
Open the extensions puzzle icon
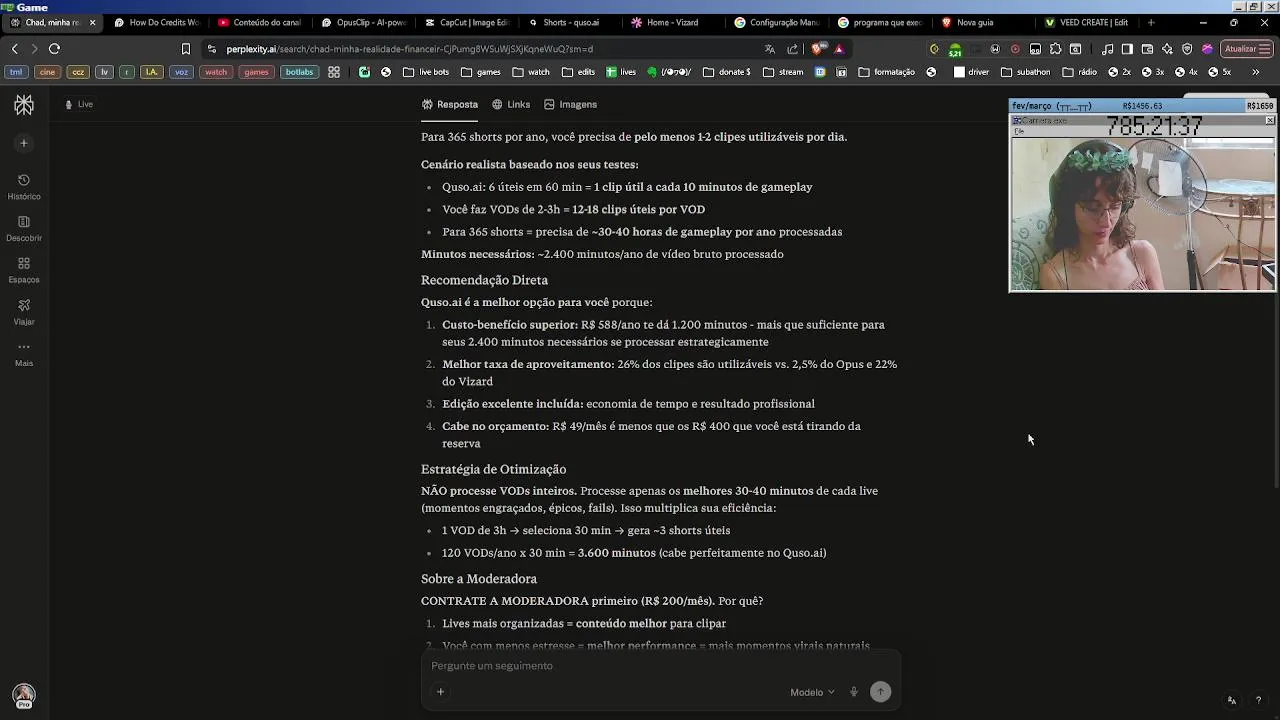pos(1055,49)
